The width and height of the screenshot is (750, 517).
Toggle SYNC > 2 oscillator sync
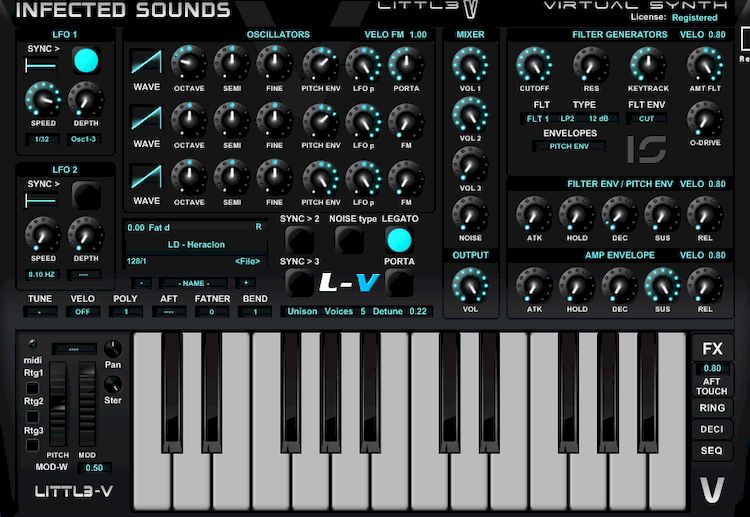pos(299,240)
